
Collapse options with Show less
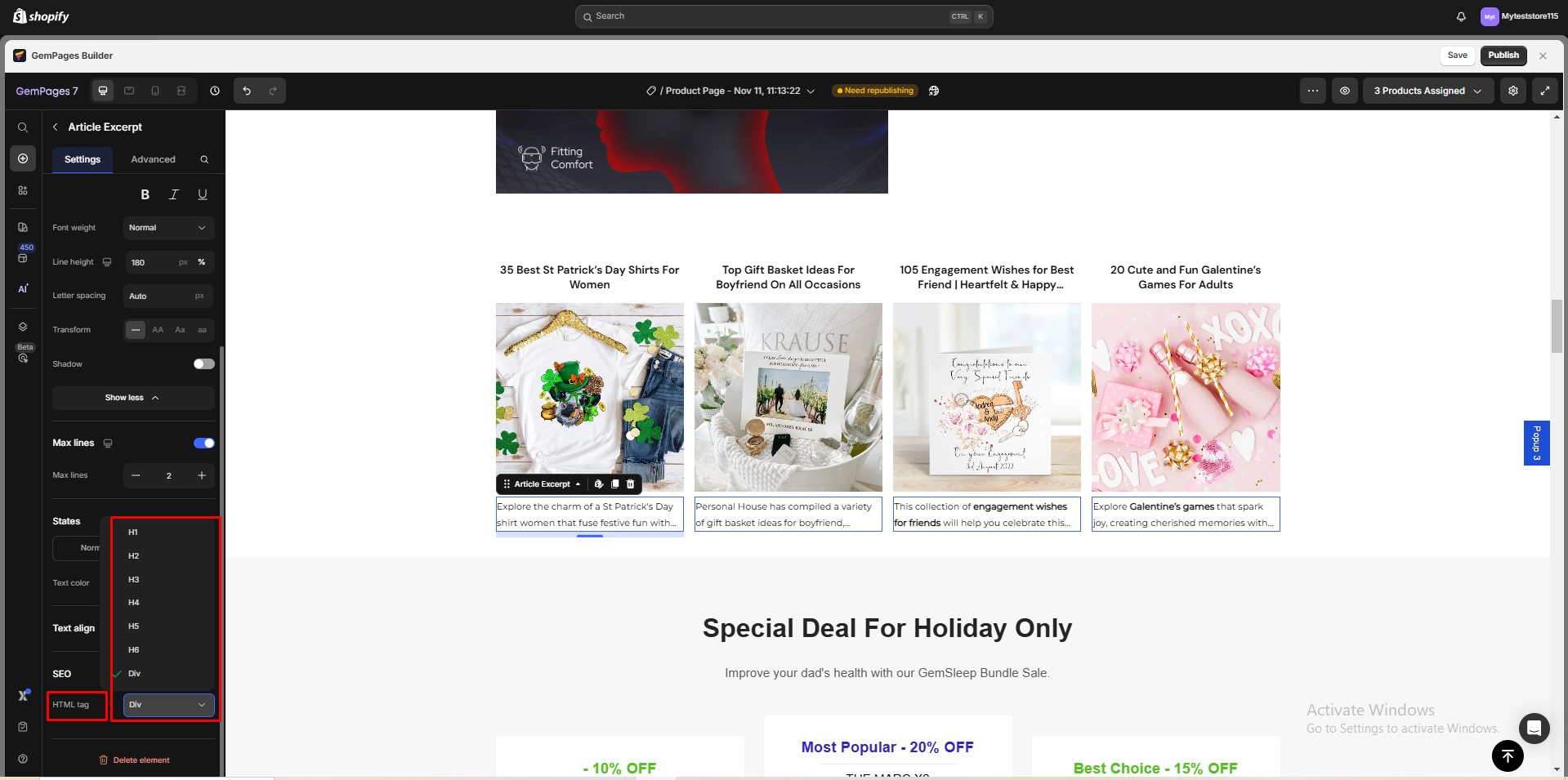point(133,398)
